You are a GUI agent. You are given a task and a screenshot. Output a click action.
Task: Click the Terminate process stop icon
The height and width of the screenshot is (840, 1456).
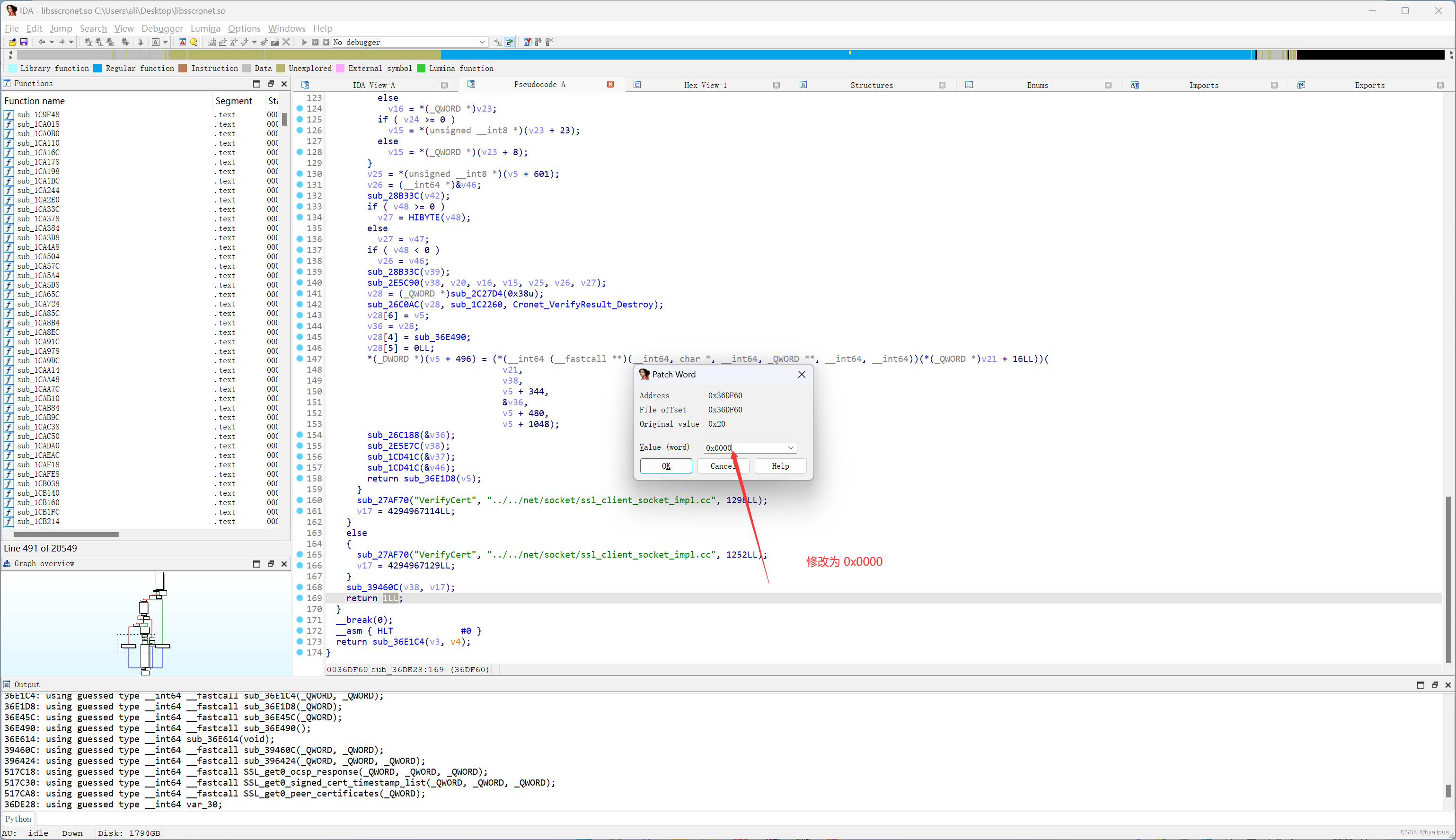coord(326,42)
